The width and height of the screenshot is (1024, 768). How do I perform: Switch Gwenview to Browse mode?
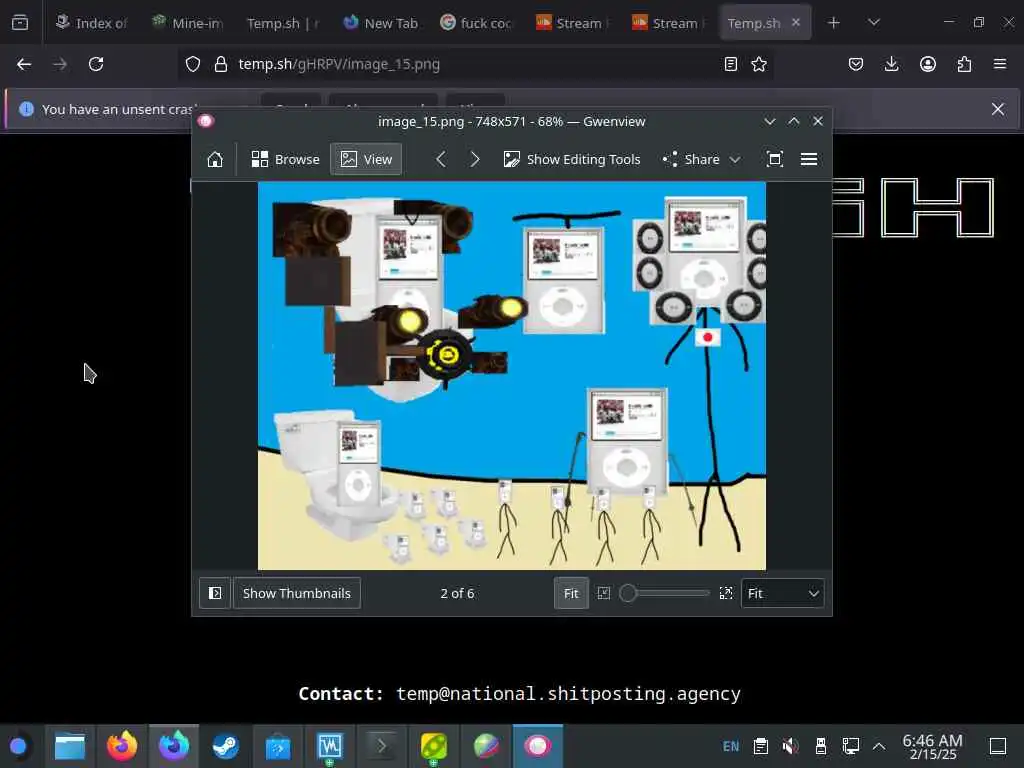pos(285,159)
